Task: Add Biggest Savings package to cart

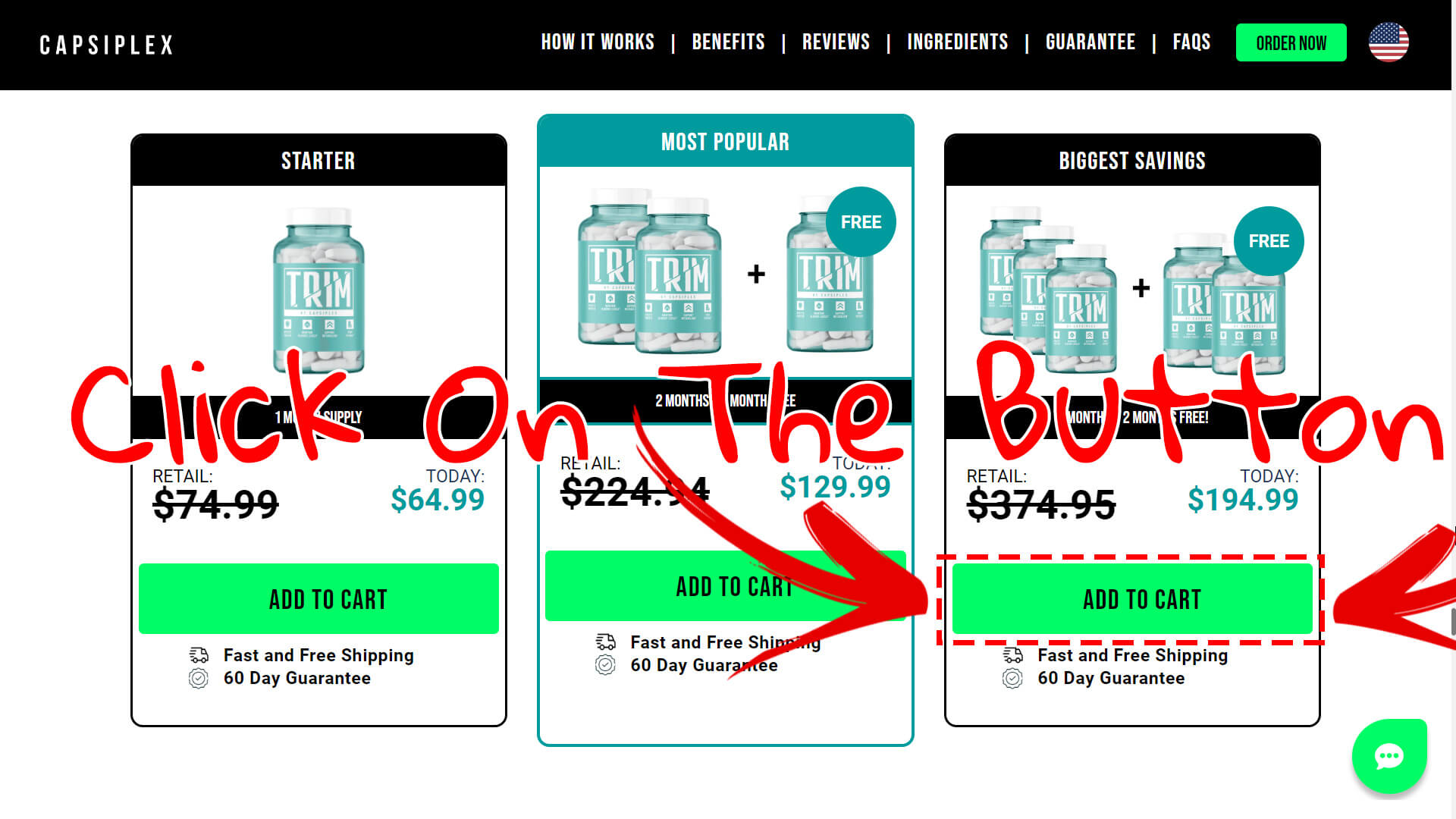Action: [x=1141, y=598]
